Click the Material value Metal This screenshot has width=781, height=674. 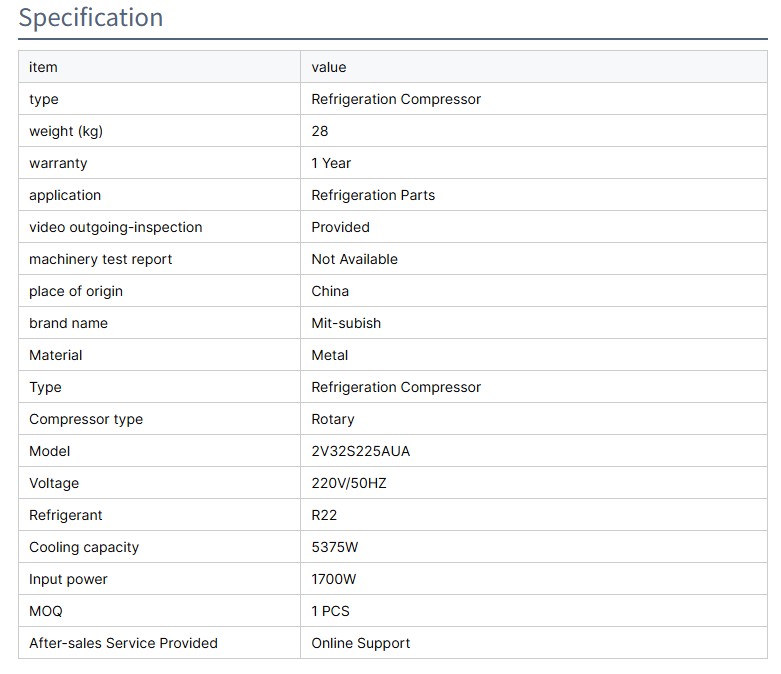coord(330,355)
